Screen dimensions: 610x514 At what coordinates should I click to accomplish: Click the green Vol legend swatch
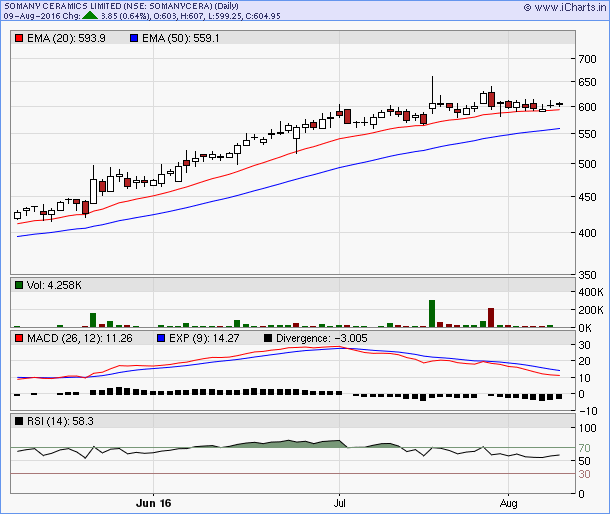pyautogui.click(x=19, y=285)
